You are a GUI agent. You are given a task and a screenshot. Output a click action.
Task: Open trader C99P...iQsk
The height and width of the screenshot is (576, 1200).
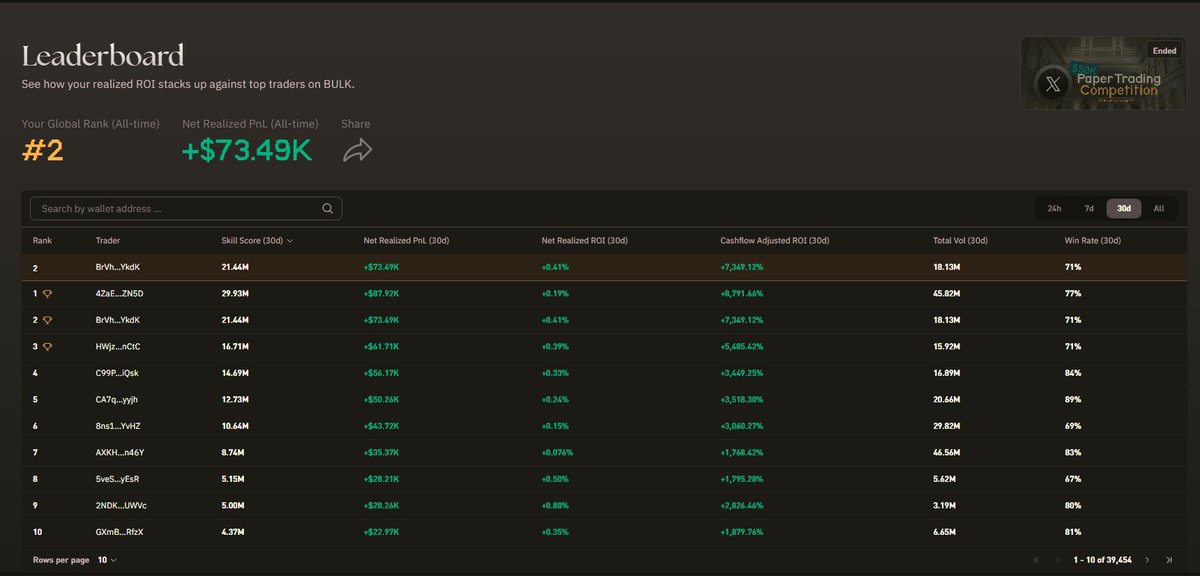pyautogui.click(x=117, y=373)
